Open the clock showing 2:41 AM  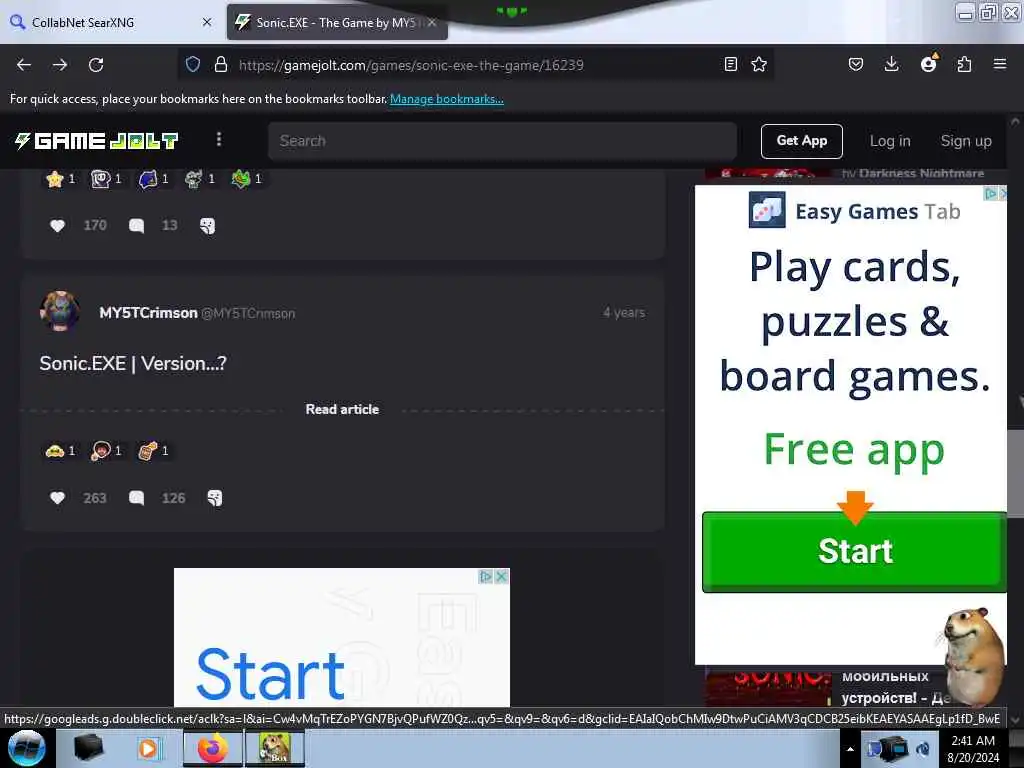(x=973, y=748)
